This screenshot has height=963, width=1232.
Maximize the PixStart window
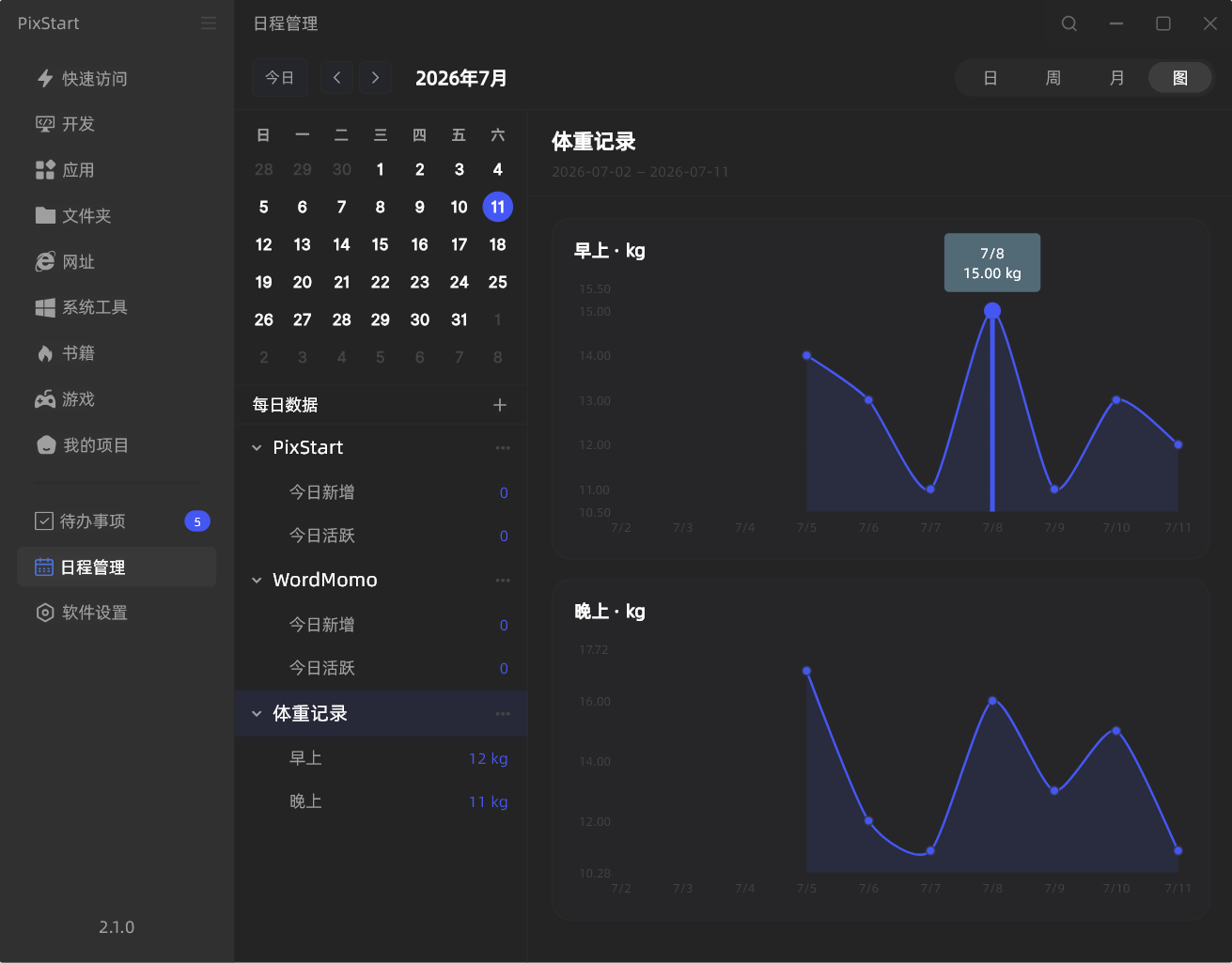pos(1163,23)
